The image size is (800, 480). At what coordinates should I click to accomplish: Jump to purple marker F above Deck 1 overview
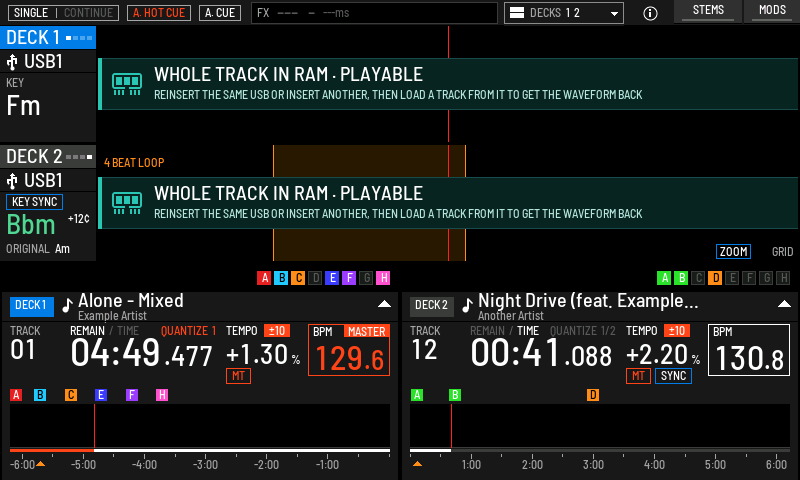(132, 395)
